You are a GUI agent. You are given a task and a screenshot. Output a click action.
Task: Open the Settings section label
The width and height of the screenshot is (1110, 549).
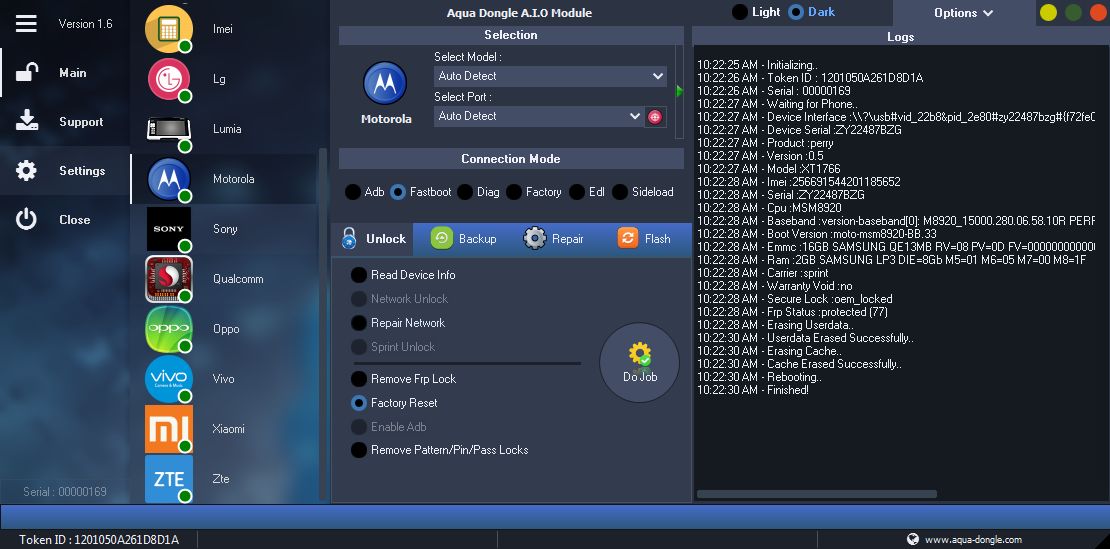[x=82, y=171]
